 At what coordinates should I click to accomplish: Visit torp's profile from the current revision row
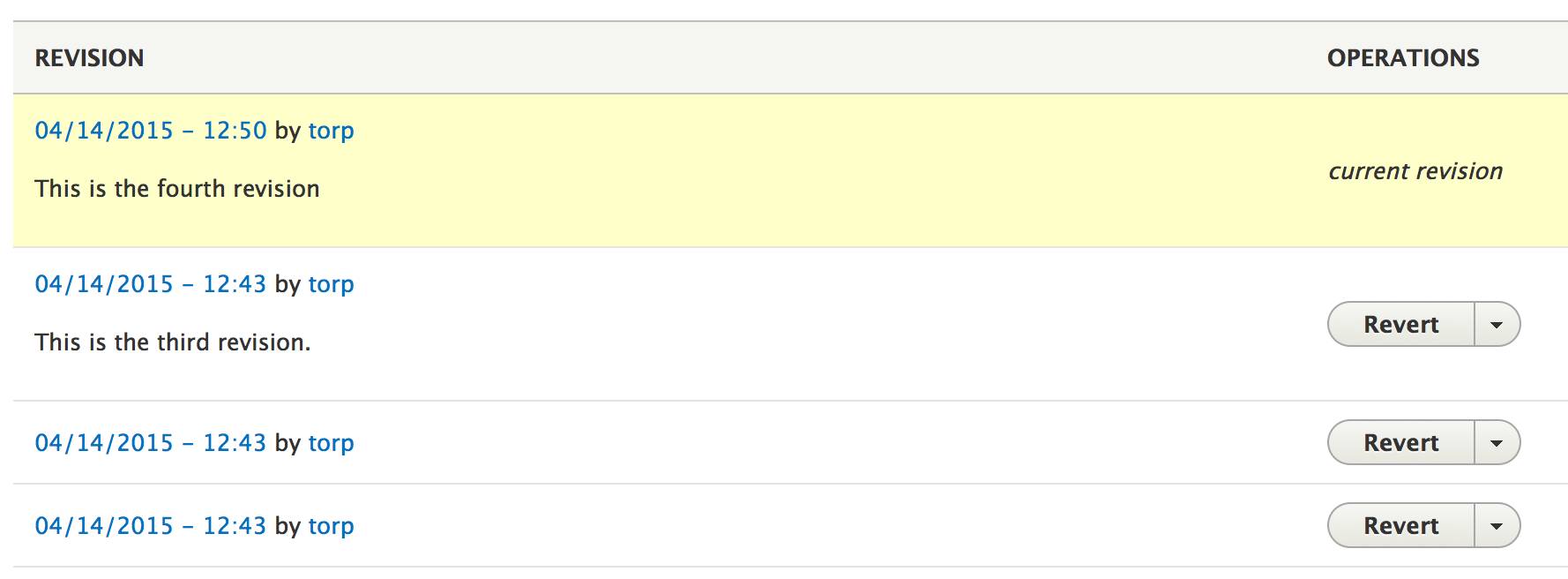(x=331, y=130)
